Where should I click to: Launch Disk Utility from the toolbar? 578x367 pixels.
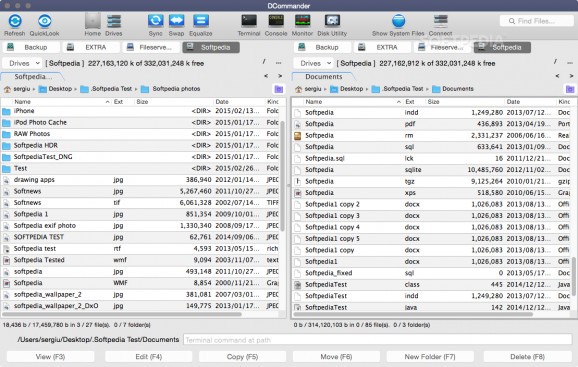(x=332, y=21)
